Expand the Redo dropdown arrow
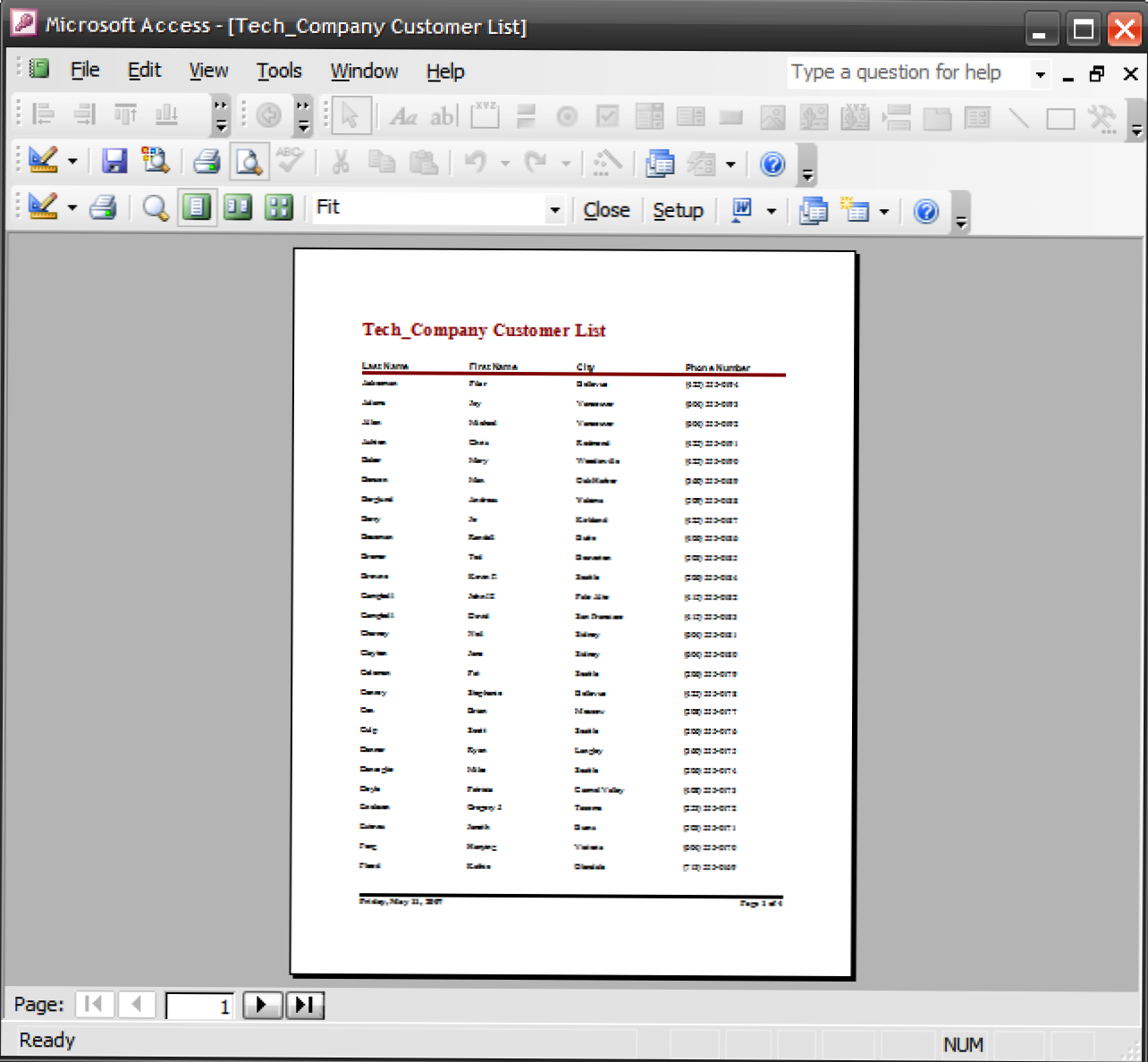This screenshot has width=1148, height=1062. (566, 163)
